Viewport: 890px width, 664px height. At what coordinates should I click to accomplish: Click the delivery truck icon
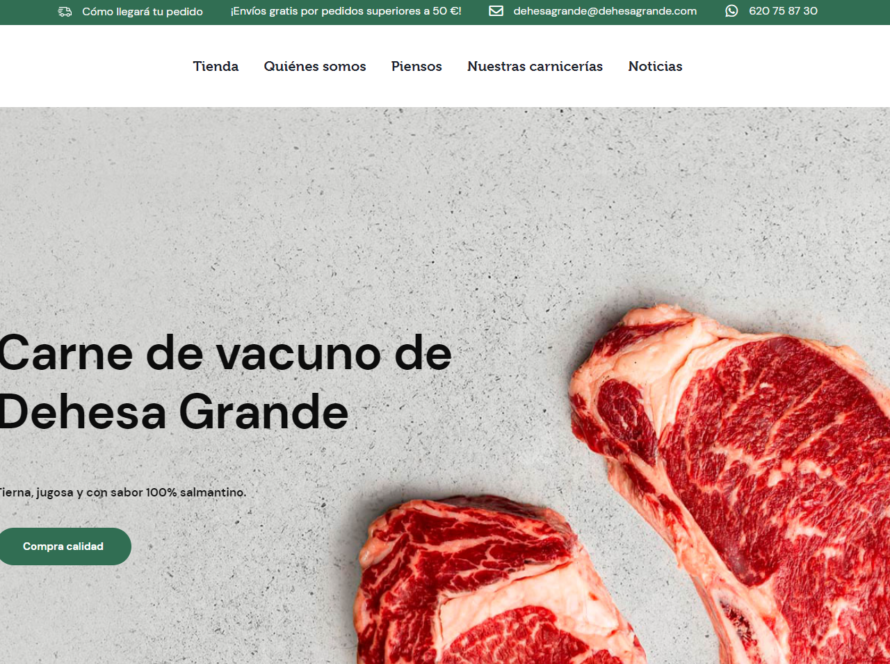coord(65,11)
